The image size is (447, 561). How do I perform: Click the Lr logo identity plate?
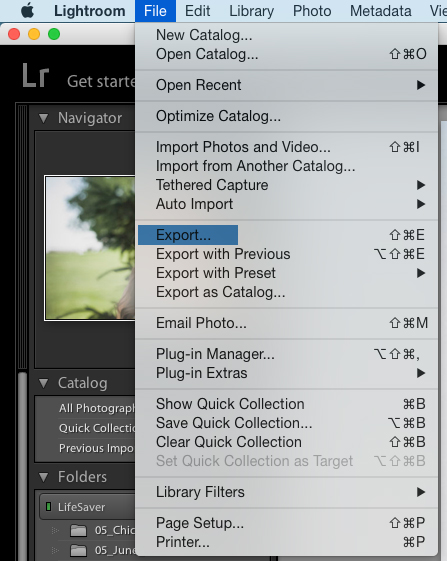pyautogui.click(x=35, y=75)
